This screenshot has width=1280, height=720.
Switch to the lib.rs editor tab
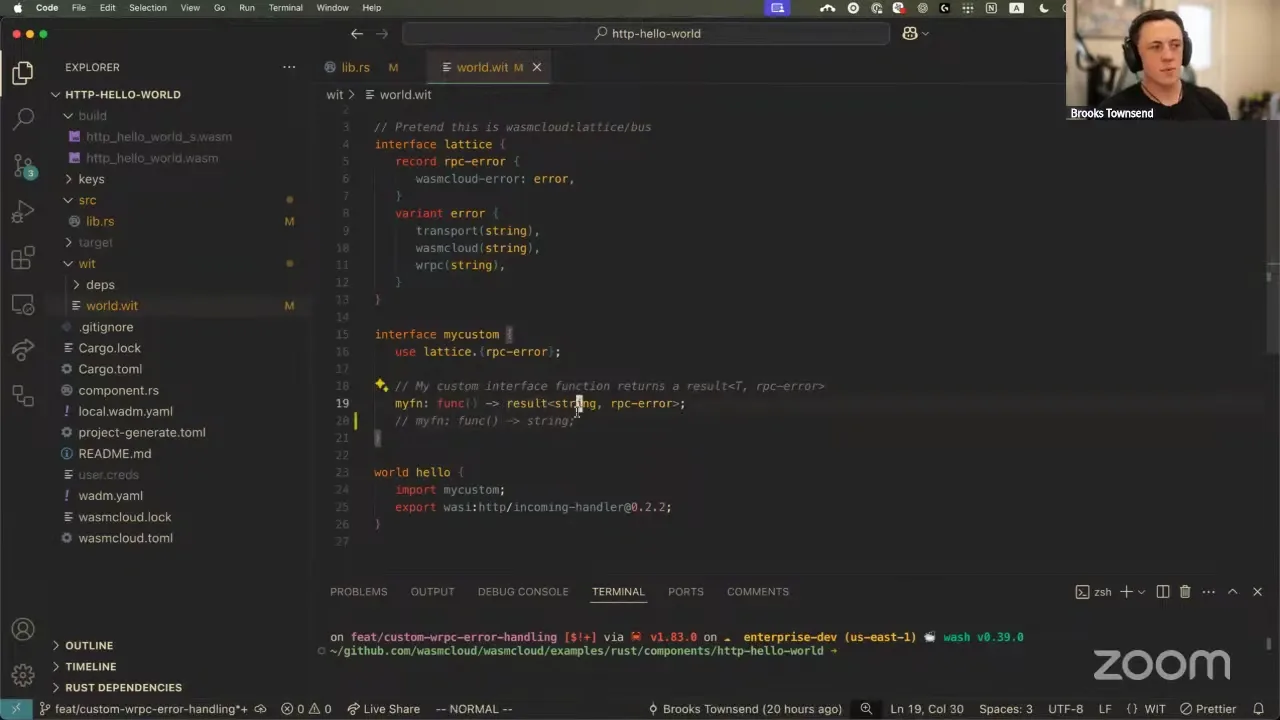(x=356, y=67)
